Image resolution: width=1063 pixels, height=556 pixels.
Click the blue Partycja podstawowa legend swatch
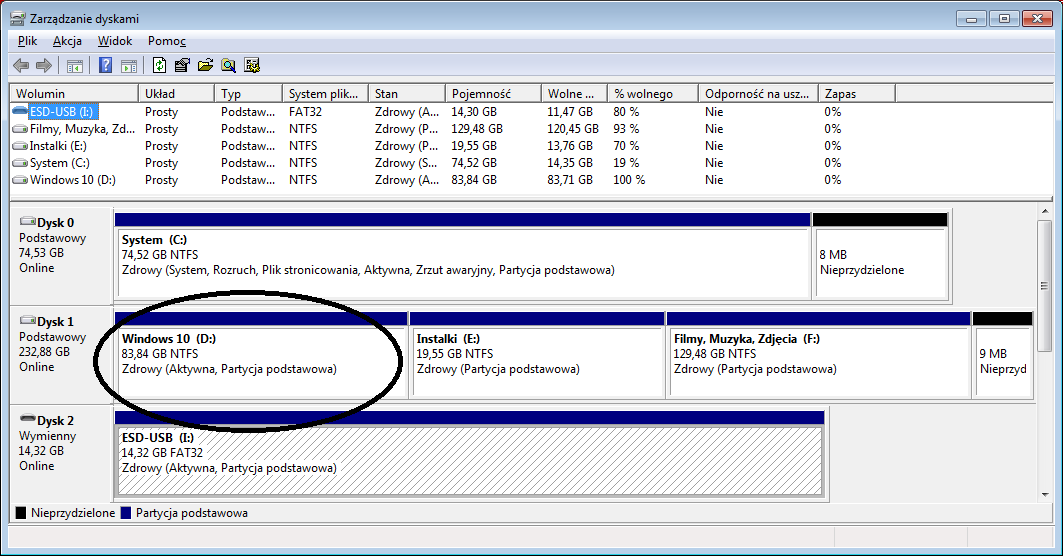point(125,513)
